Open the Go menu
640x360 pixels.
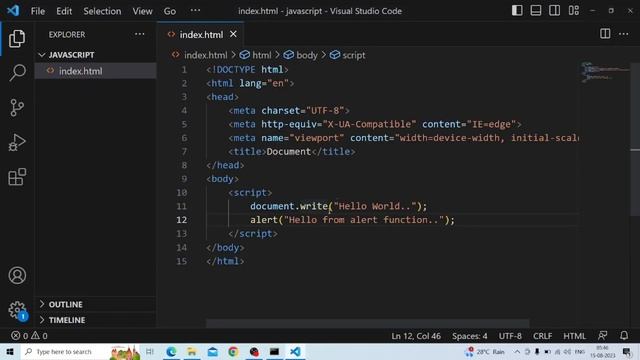coord(170,11)
